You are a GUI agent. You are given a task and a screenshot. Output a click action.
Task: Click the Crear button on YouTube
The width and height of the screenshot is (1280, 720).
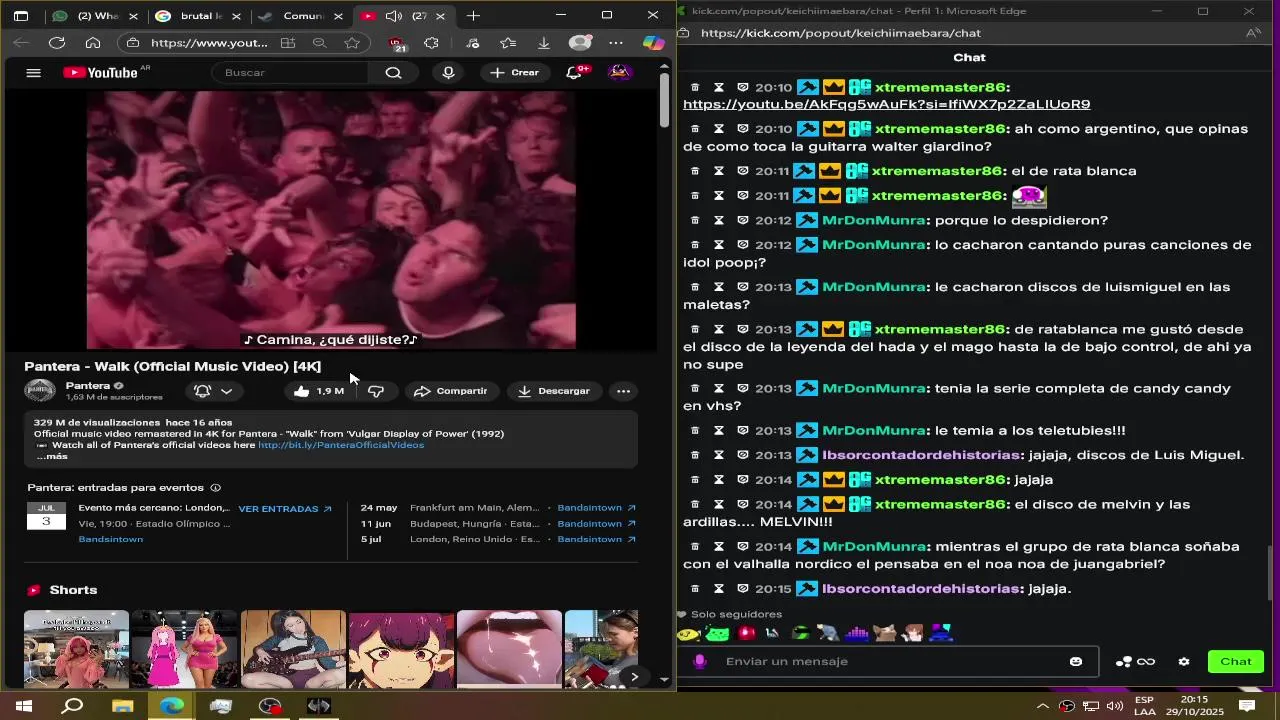[x=514, y=72]
